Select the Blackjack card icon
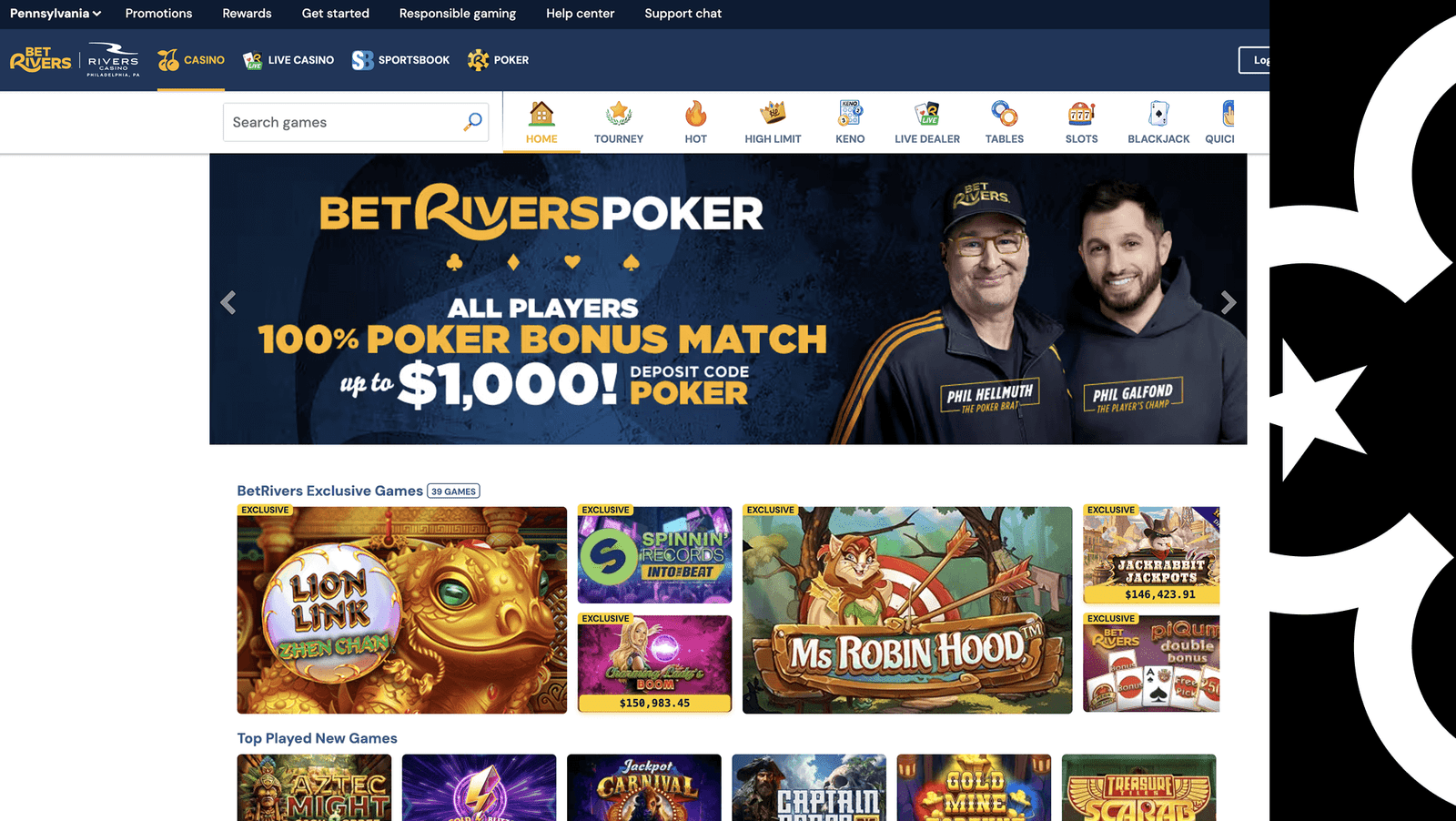The width and height of the screenshot is (1456, 821). [x=1158, y=114]
